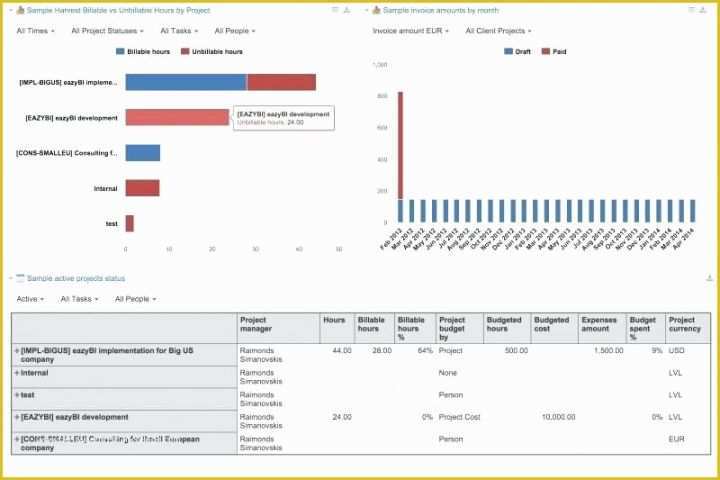
Task: Open the Invoice amount EUR dropdown
Action: pos(410,31)
